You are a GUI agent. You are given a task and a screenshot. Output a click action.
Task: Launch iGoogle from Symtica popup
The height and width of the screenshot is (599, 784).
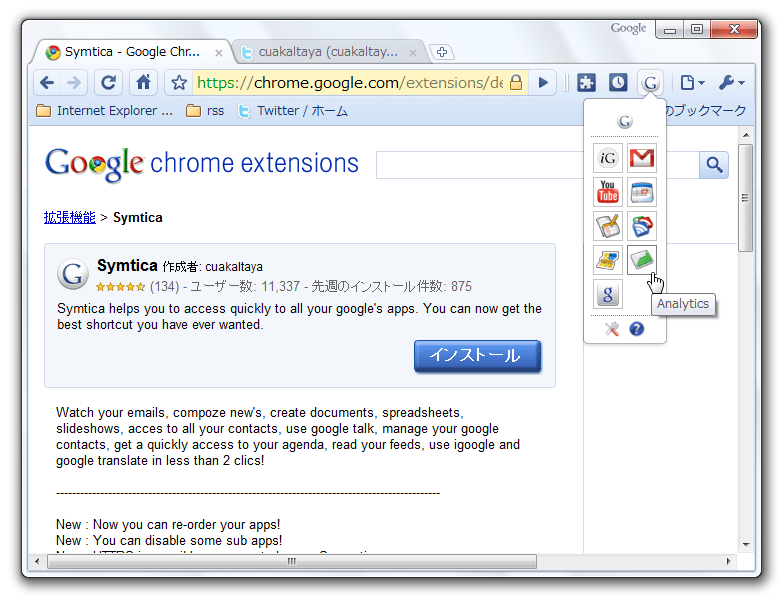[608, 158]
